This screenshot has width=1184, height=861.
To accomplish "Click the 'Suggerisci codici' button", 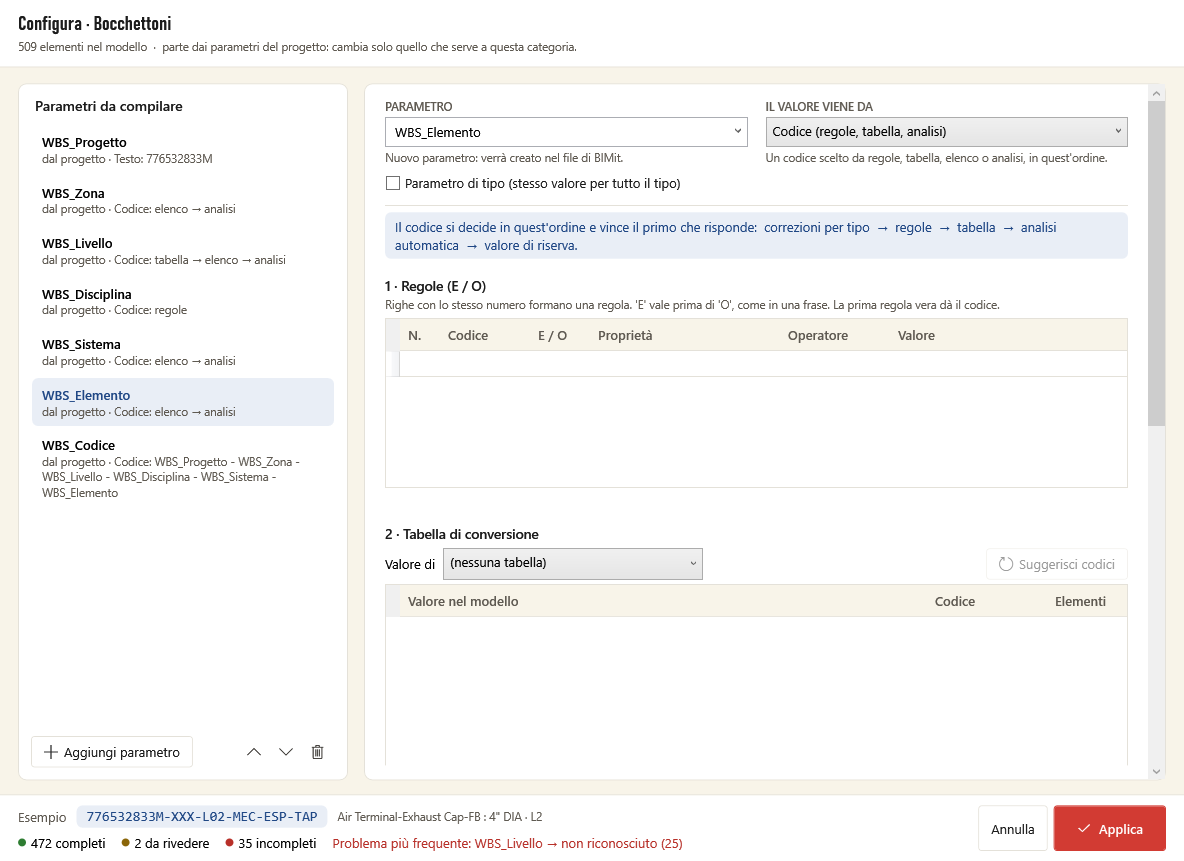I will (1056, 564).
